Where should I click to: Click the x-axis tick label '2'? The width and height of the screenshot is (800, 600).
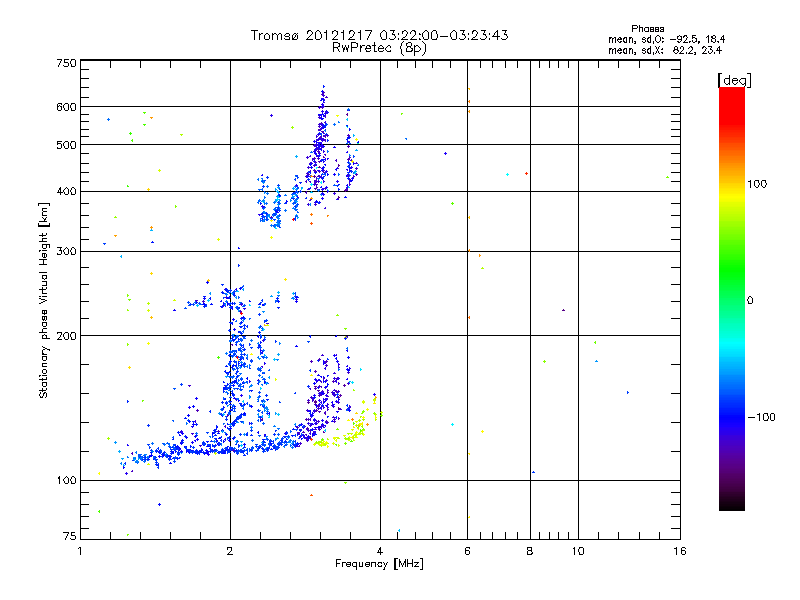tap(230, 551)
